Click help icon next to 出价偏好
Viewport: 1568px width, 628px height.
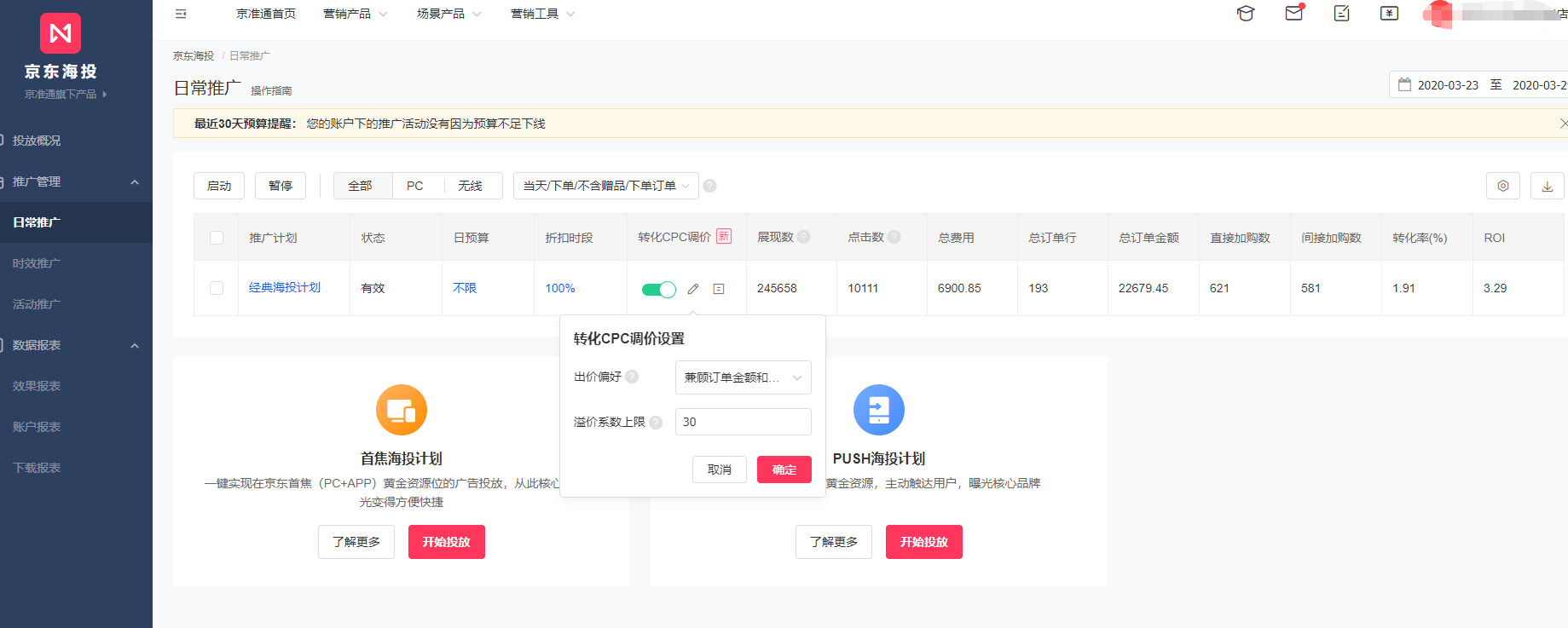point(632,377)
